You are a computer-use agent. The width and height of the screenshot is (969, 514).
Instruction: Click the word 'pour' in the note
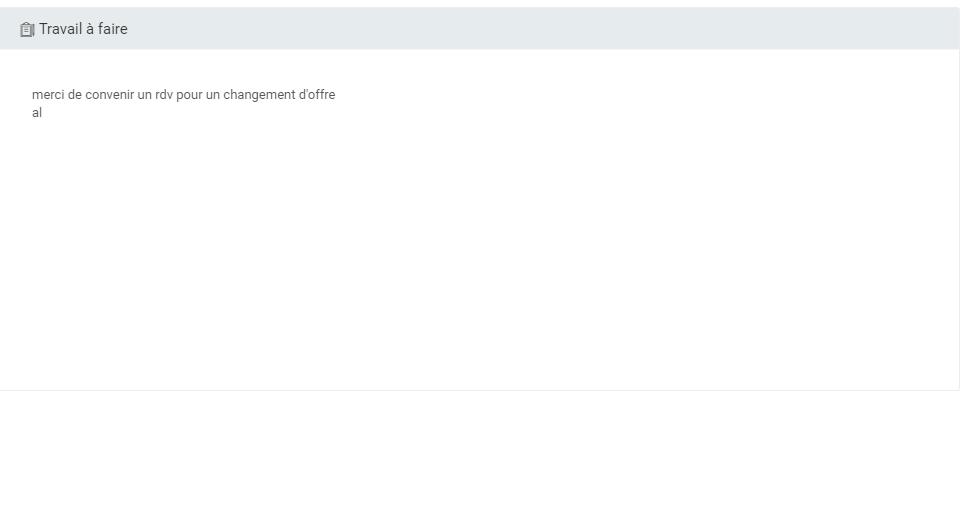(189, 95)
